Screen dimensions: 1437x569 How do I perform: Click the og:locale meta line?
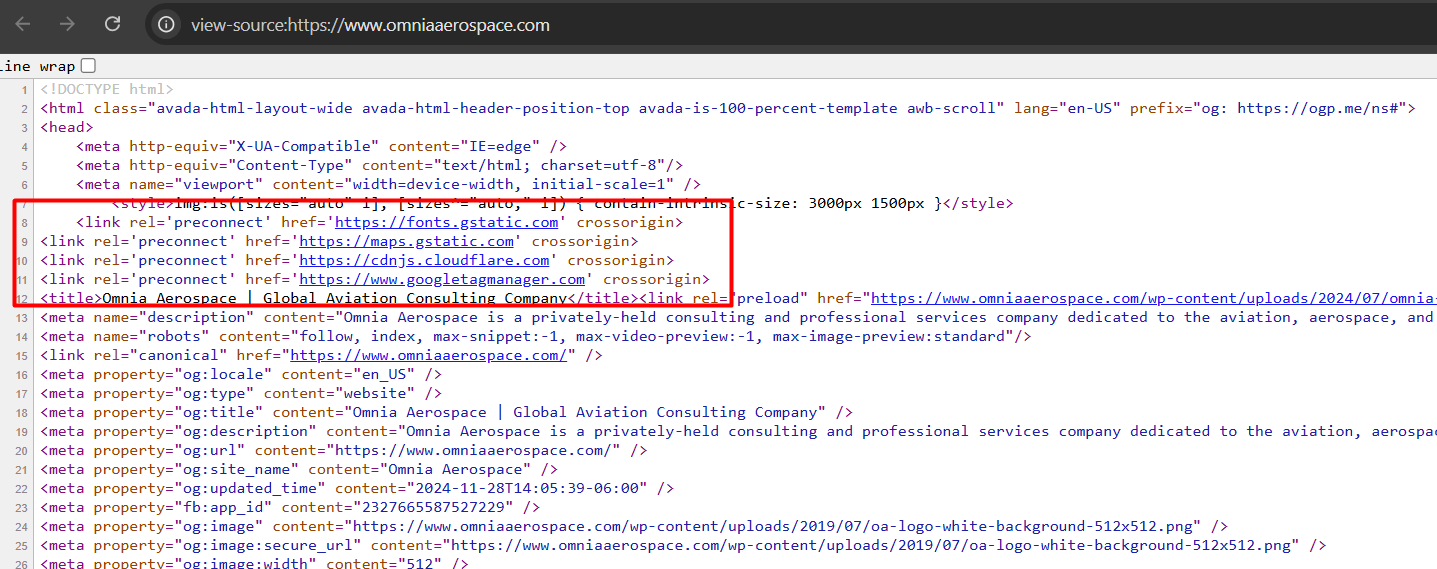[x=241, y=374]
